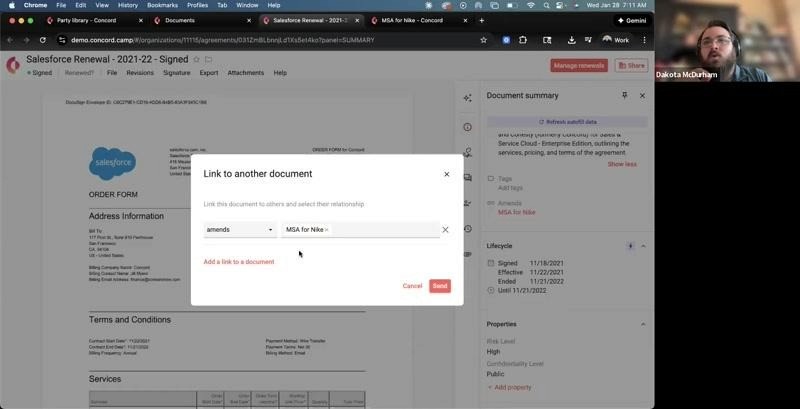Switch to MSA for Nike - Concord tab
Screen dimensions: 800x409
click(412, 20)
